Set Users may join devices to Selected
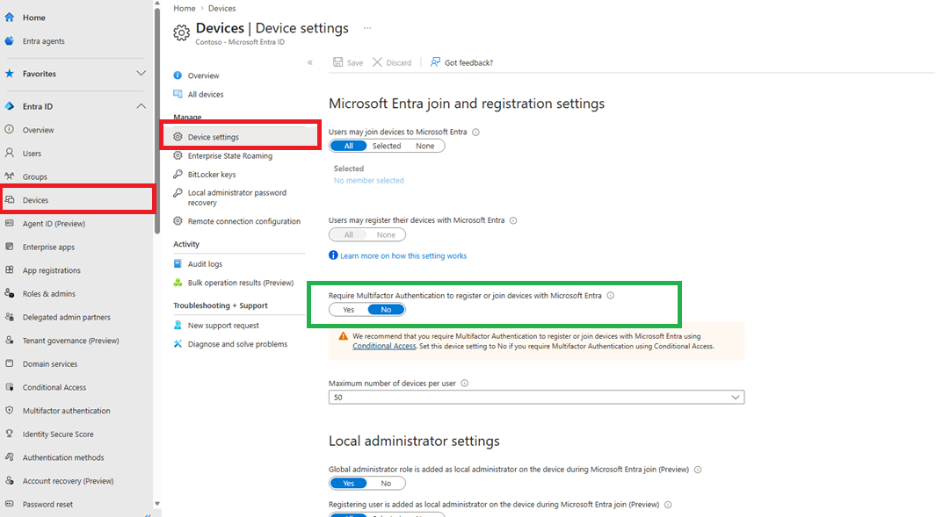The image size is (936, 517). pos(387,146)
